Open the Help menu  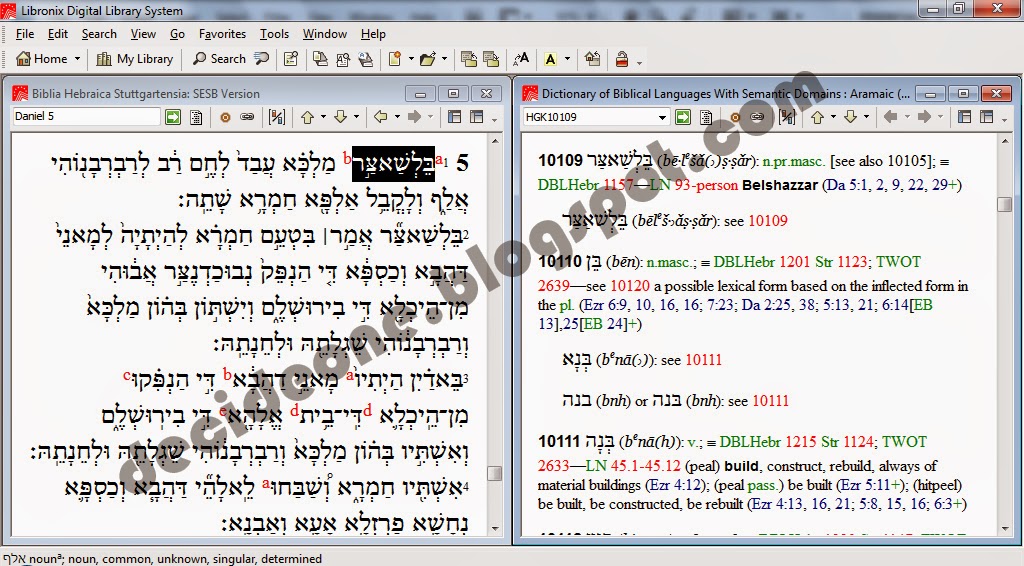pos(373,34)
